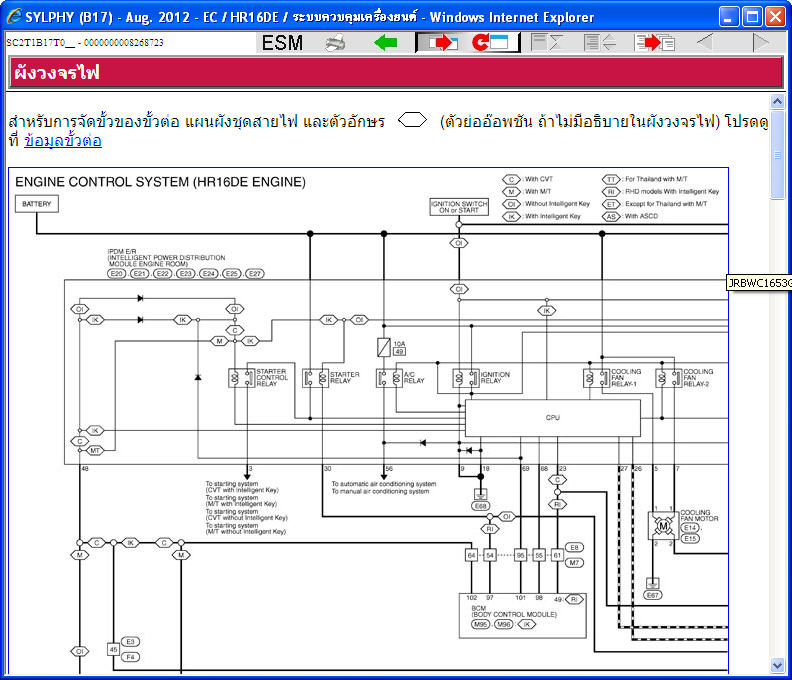This screenshot has height=680, width=792.
Task: Click the E68 ground connector label
Action: pyautogui.click(x=480, y=506)
